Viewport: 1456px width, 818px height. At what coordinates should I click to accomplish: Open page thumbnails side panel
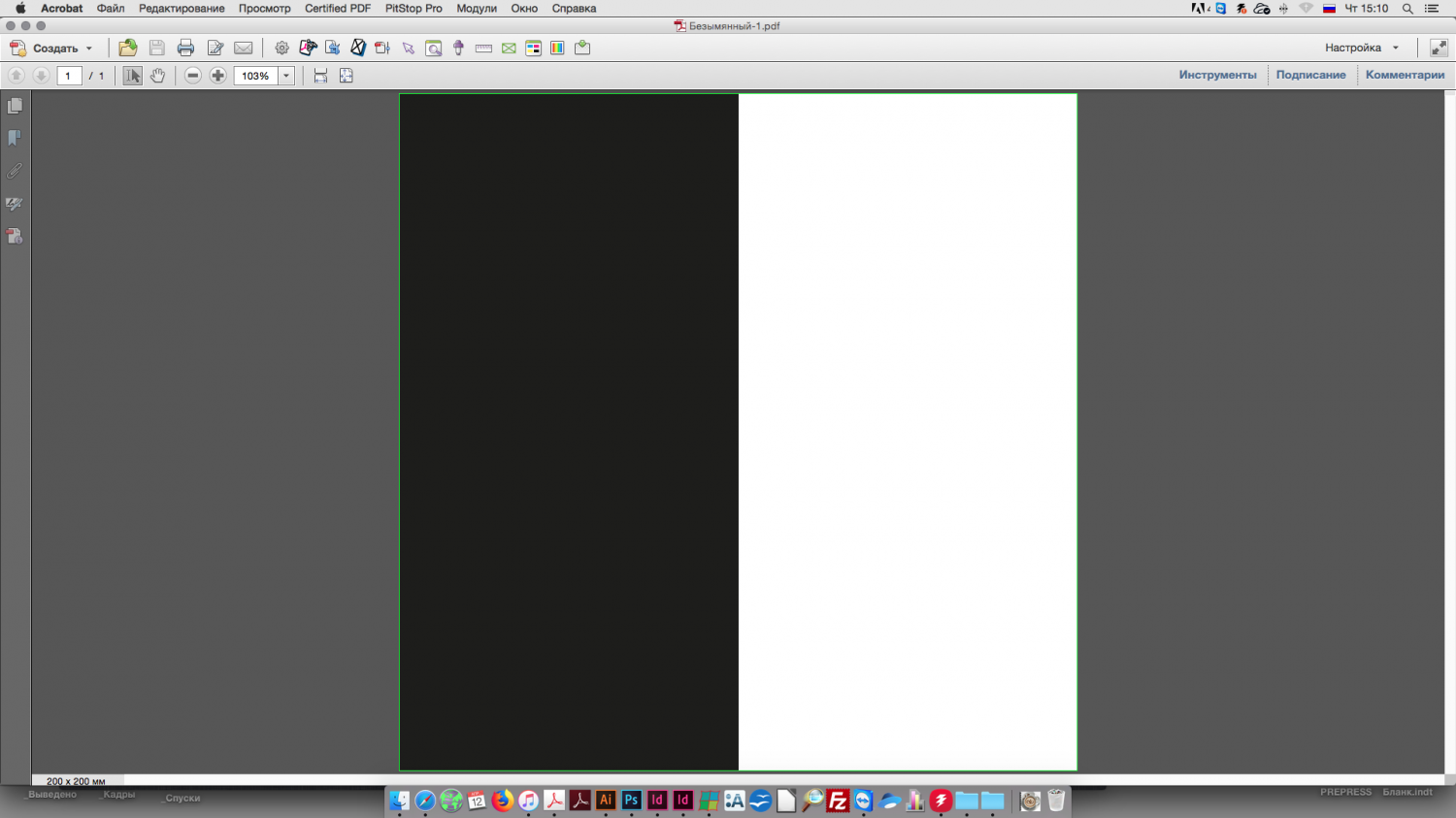tap(15, 106)
